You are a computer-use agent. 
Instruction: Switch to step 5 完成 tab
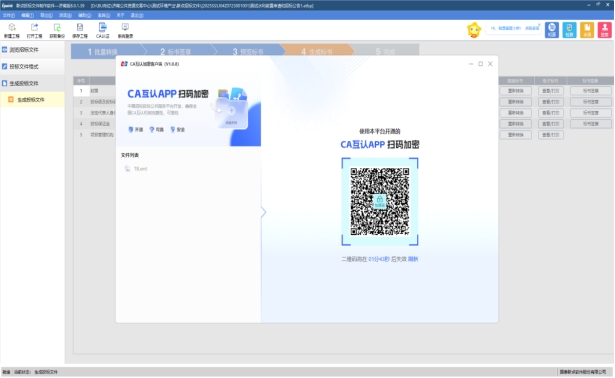[385, 51]
